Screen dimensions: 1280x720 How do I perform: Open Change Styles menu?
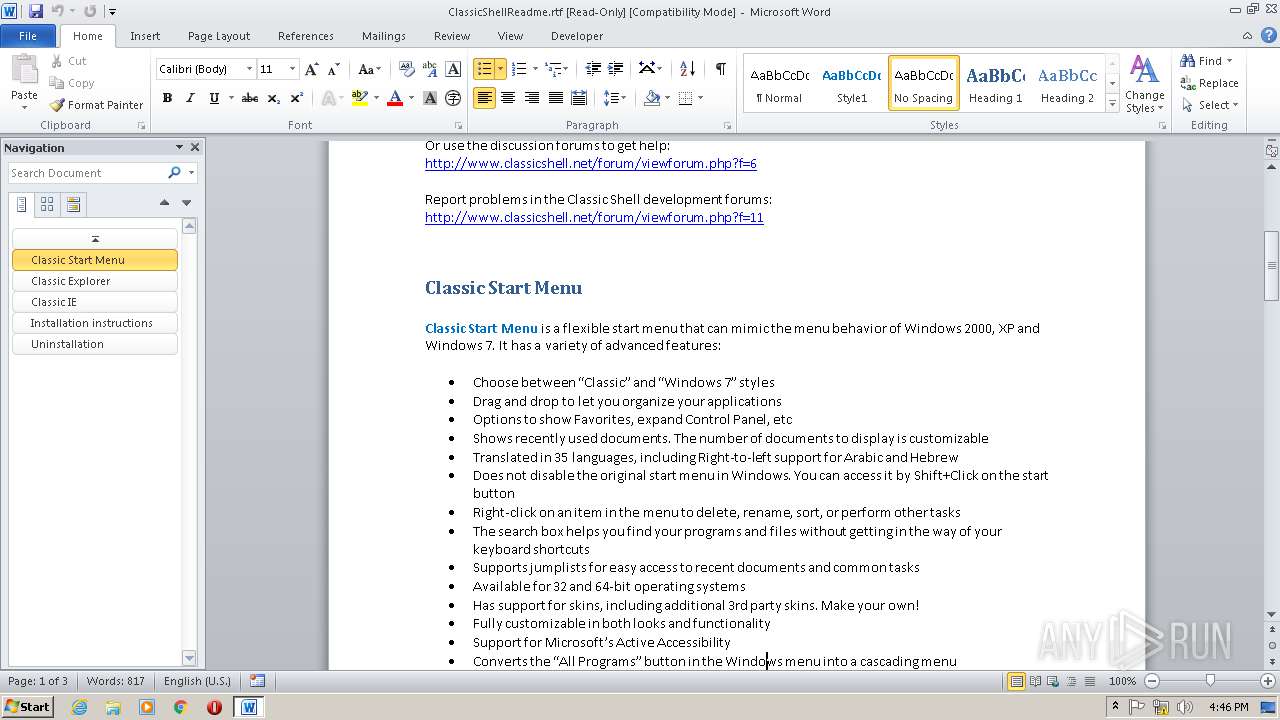(x=1145, y=85)
